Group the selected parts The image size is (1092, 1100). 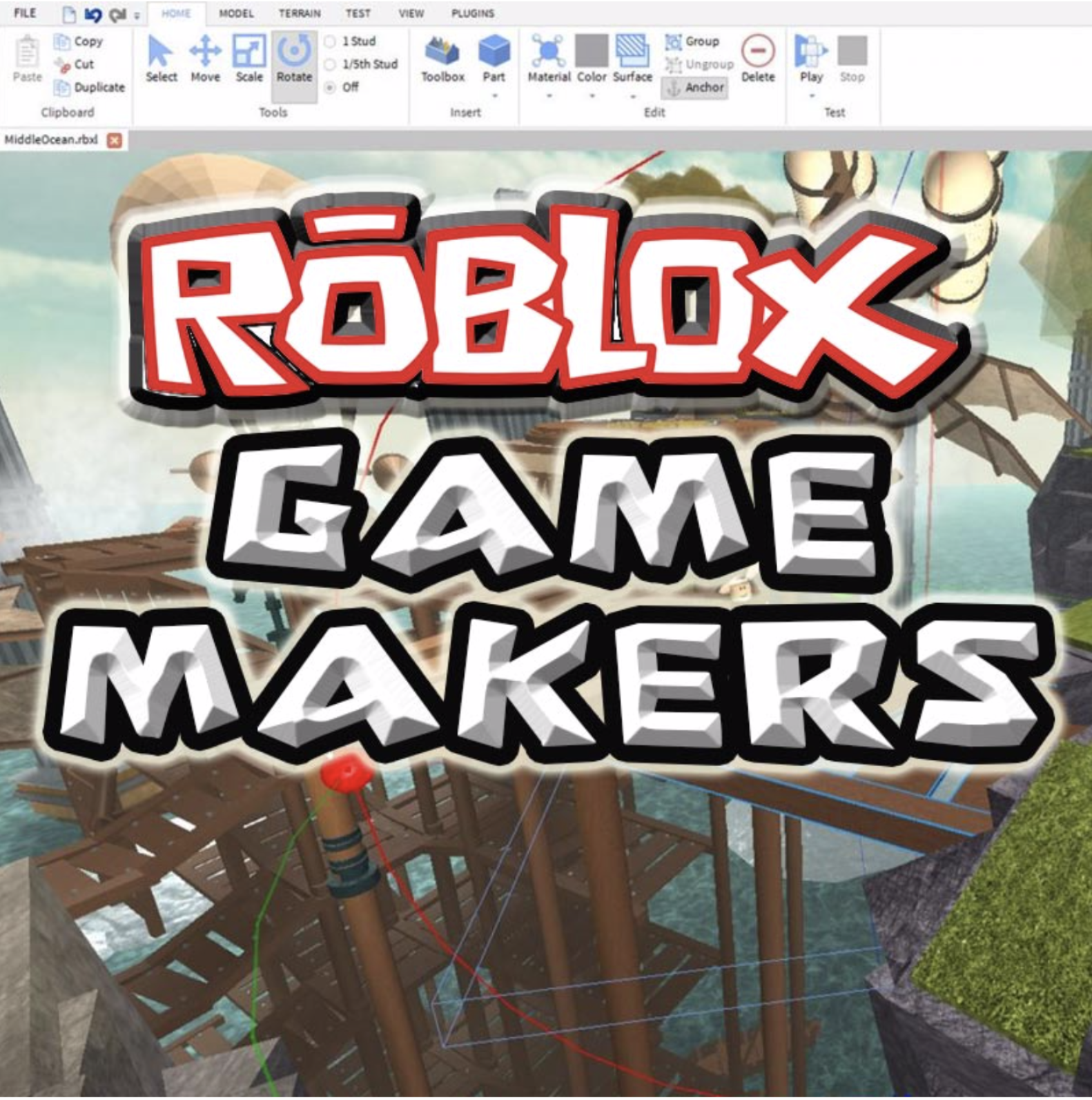pyautogui.click(x=692, y=41)
